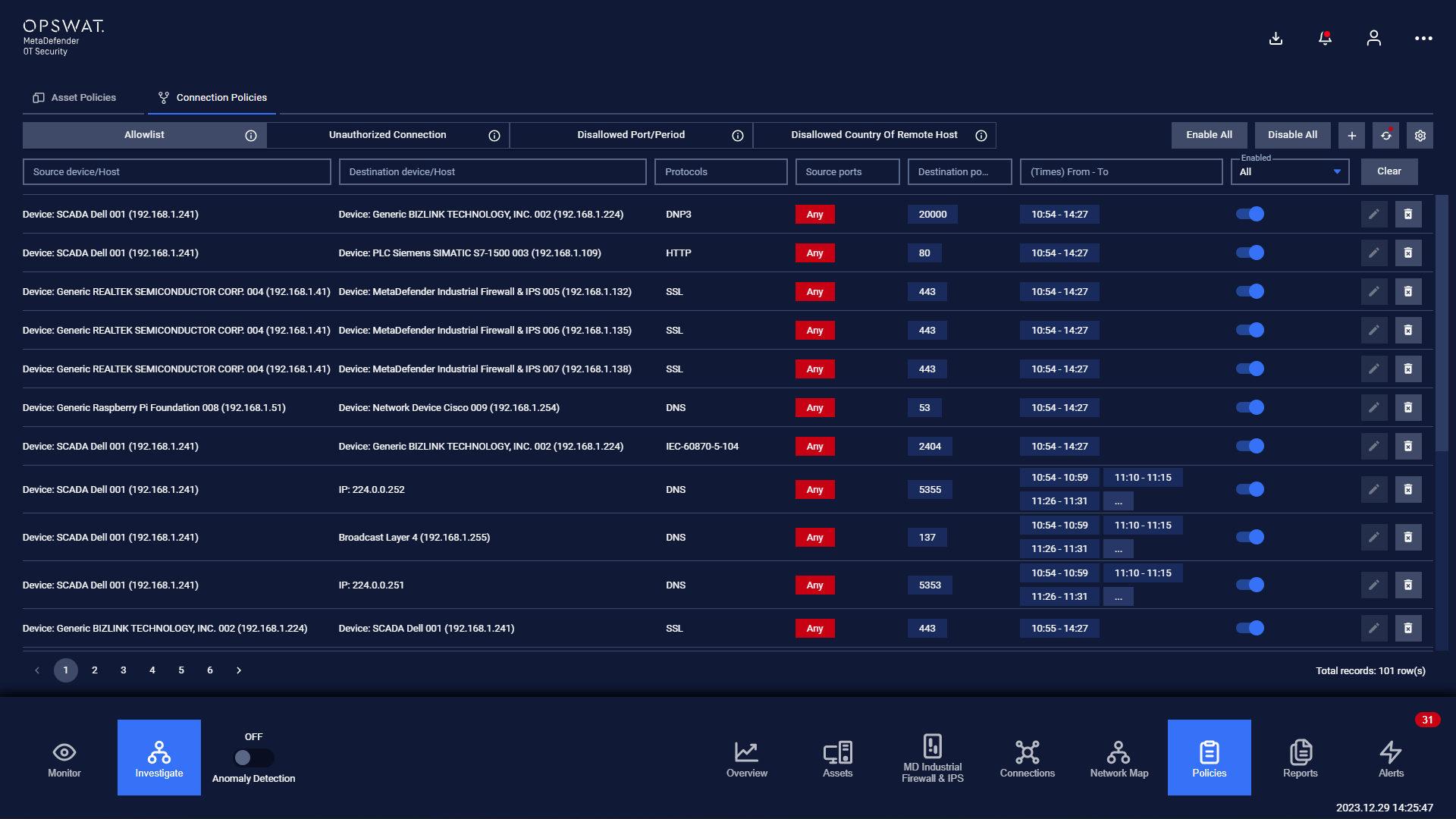Screen dimensions: 1456x819
Task: Go to next page of records
Action: click(239, 670)
